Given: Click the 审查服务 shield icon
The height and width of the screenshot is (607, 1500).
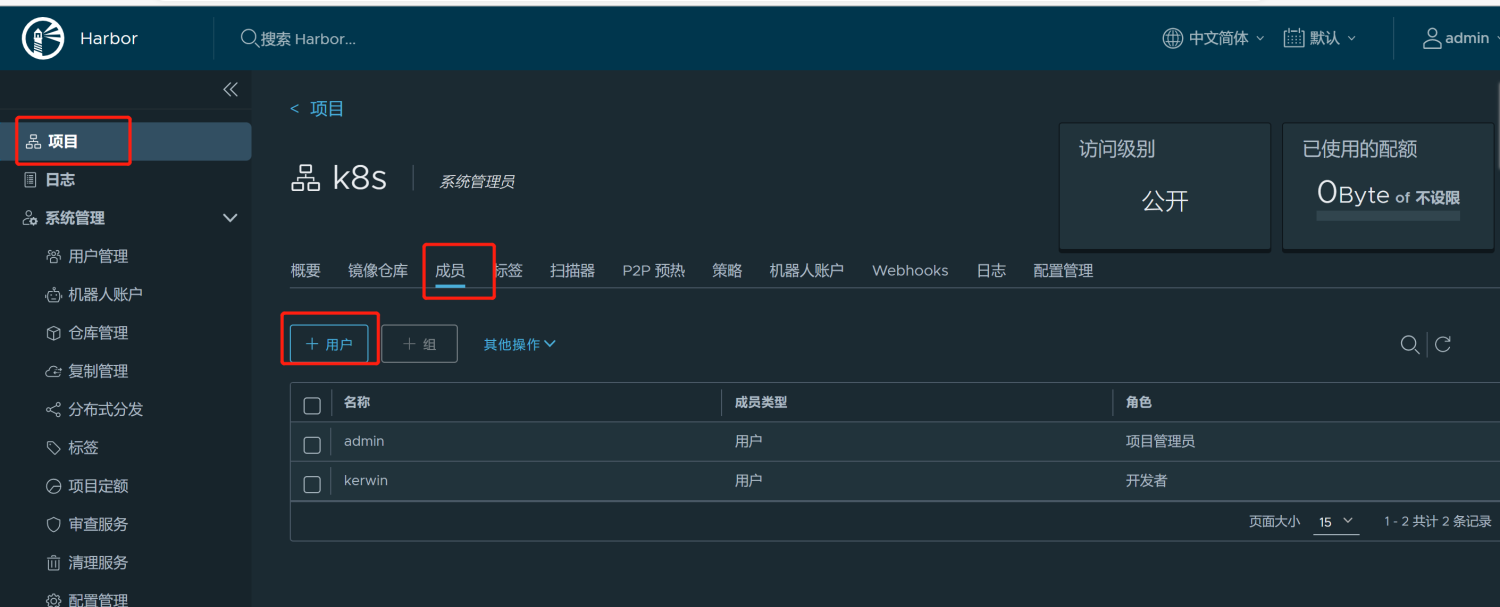Looking at the screenshot, I should [x=54, y=524].
